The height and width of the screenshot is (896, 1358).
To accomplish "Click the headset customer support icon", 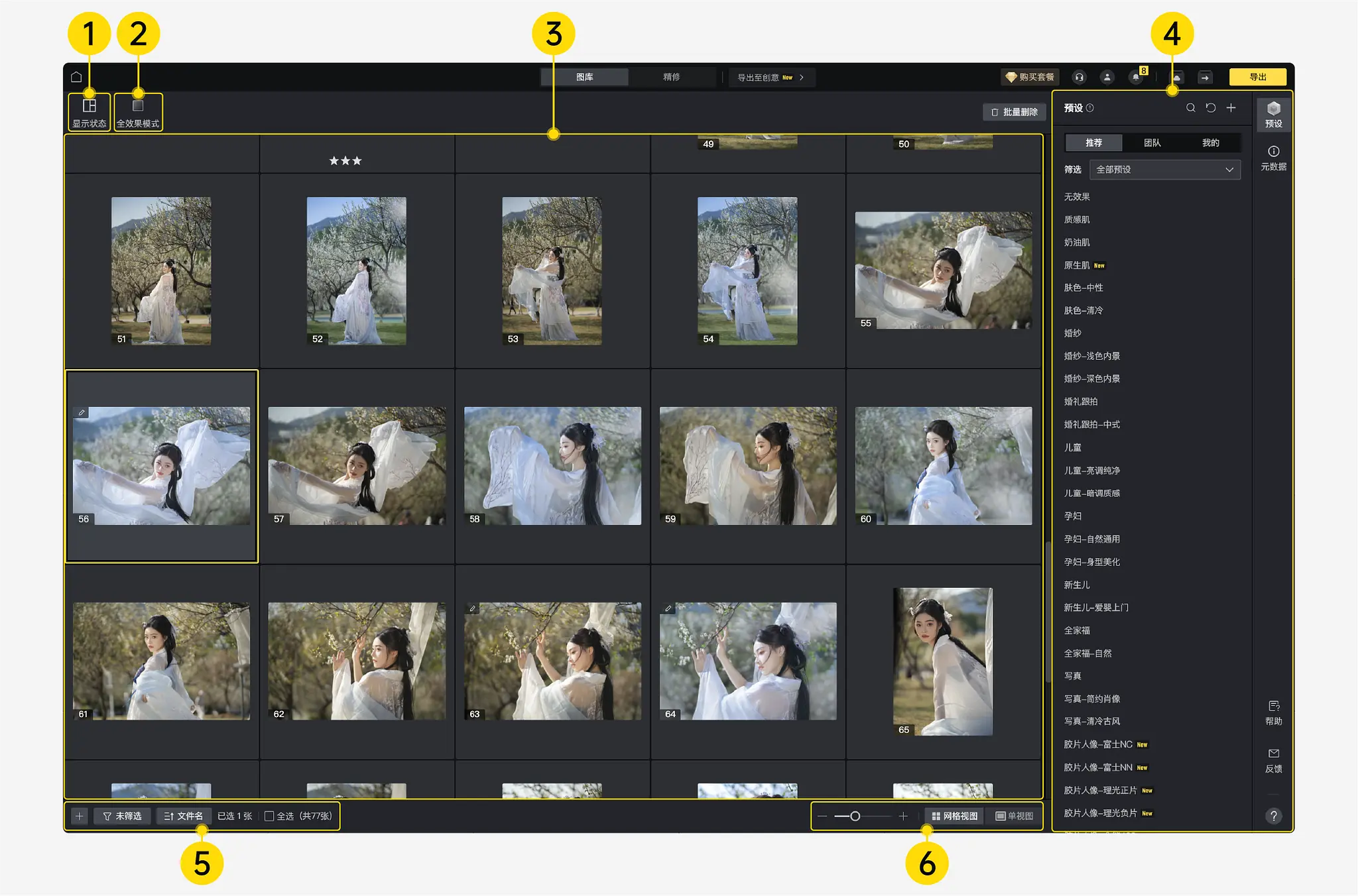I will [x=1079, y=78].
